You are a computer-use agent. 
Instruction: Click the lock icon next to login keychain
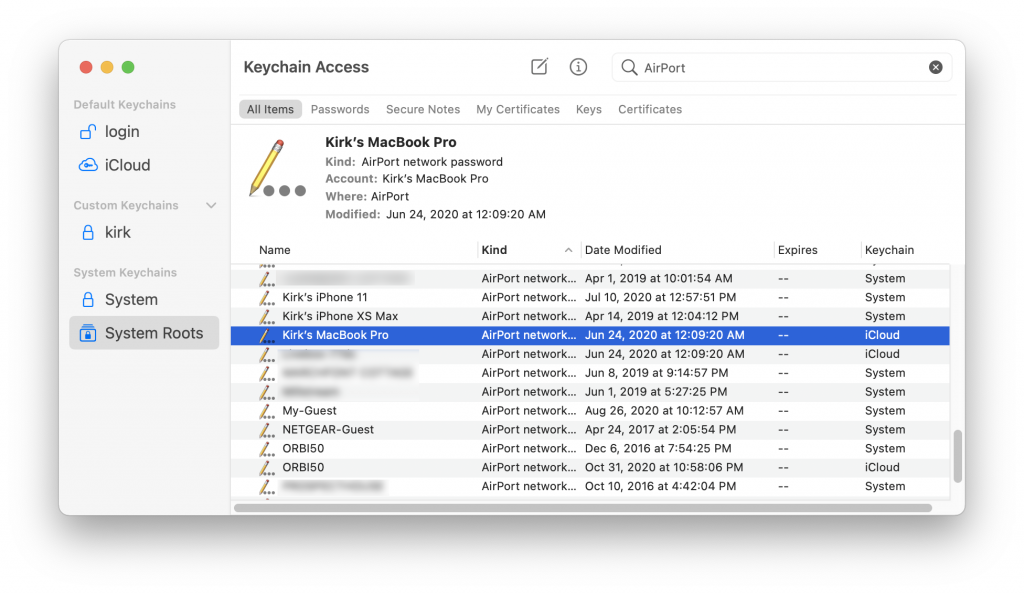(87, 131)
